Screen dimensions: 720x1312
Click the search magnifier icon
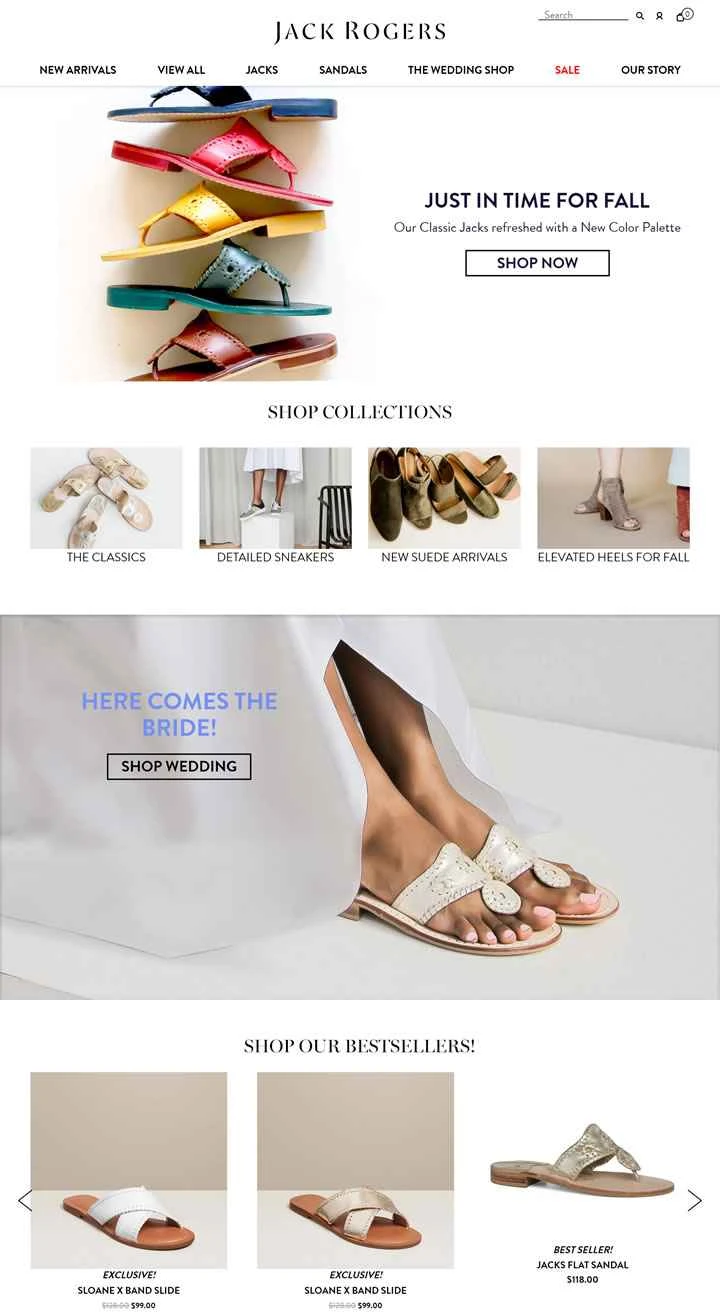[640, 16]
